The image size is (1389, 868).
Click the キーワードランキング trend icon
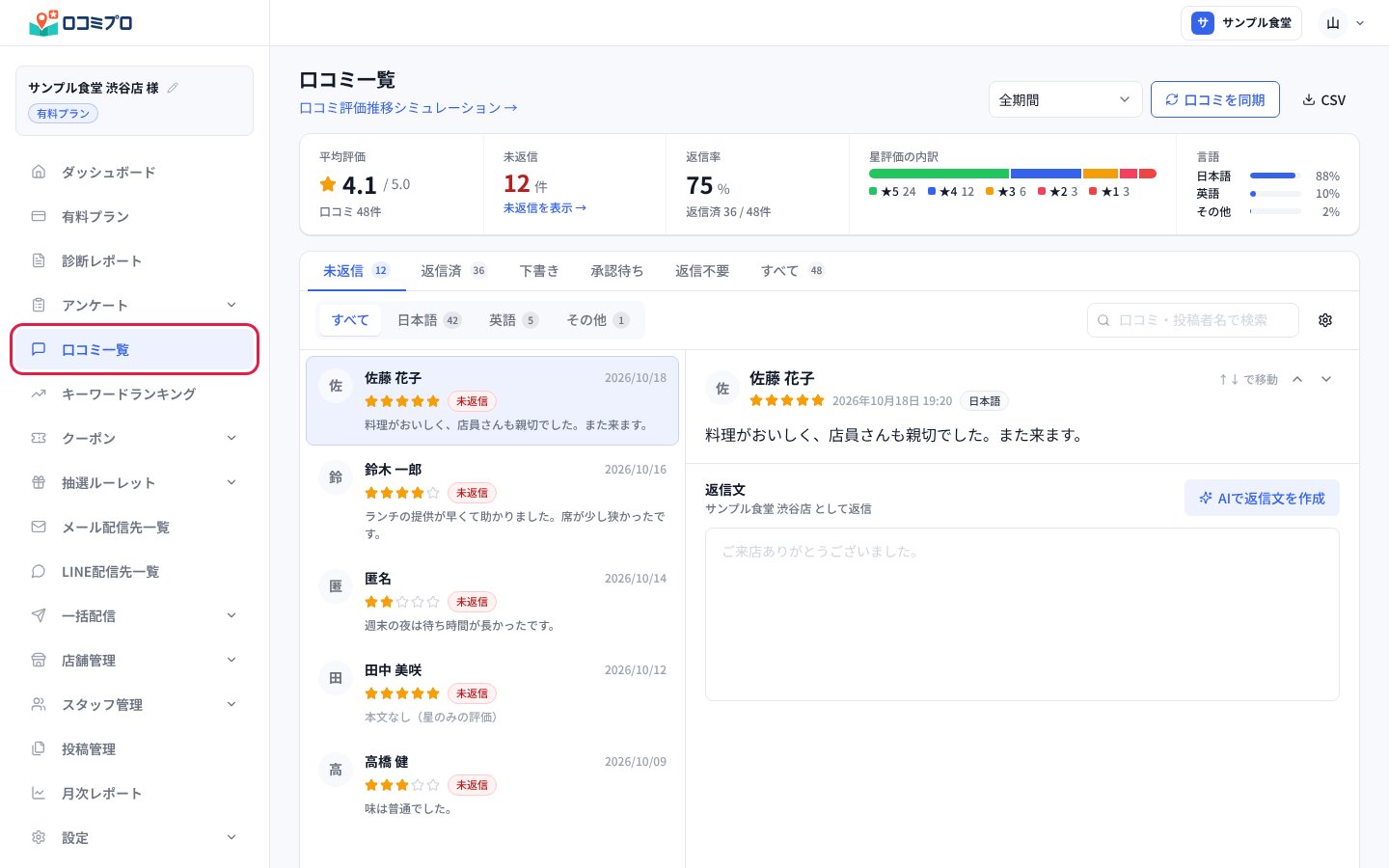tap(39, 393)
